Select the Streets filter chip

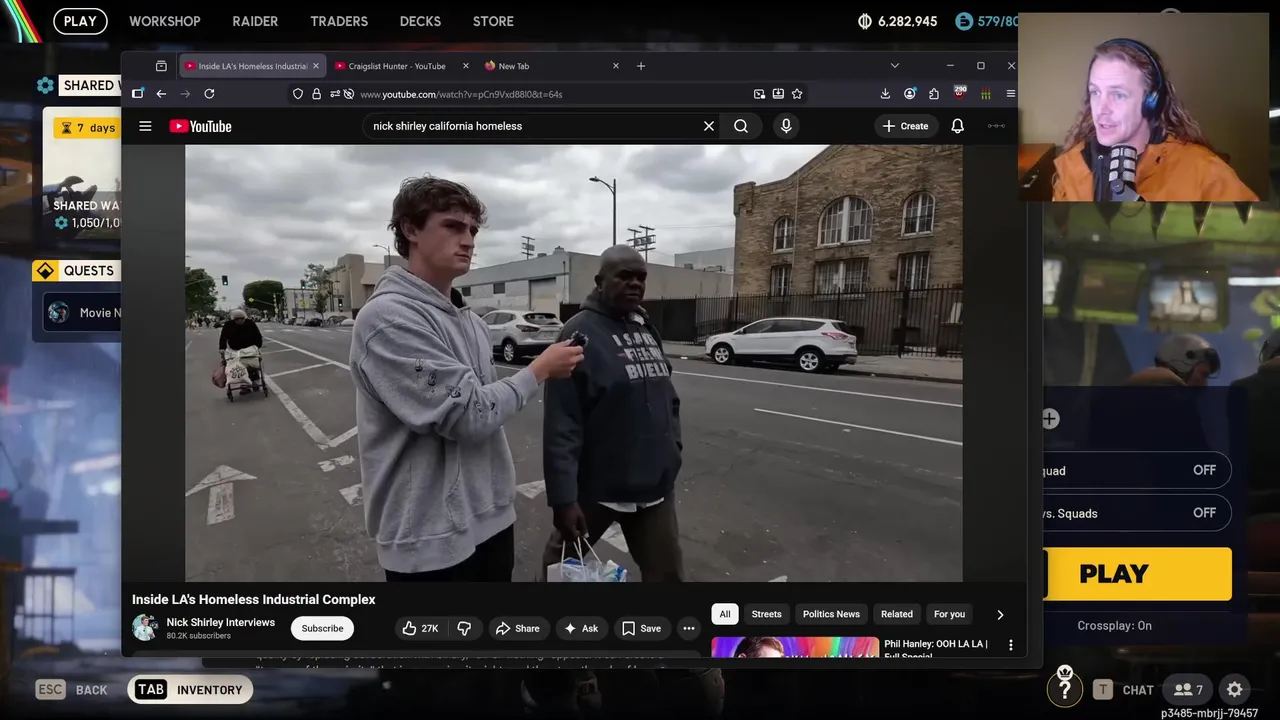click(767, 614)
